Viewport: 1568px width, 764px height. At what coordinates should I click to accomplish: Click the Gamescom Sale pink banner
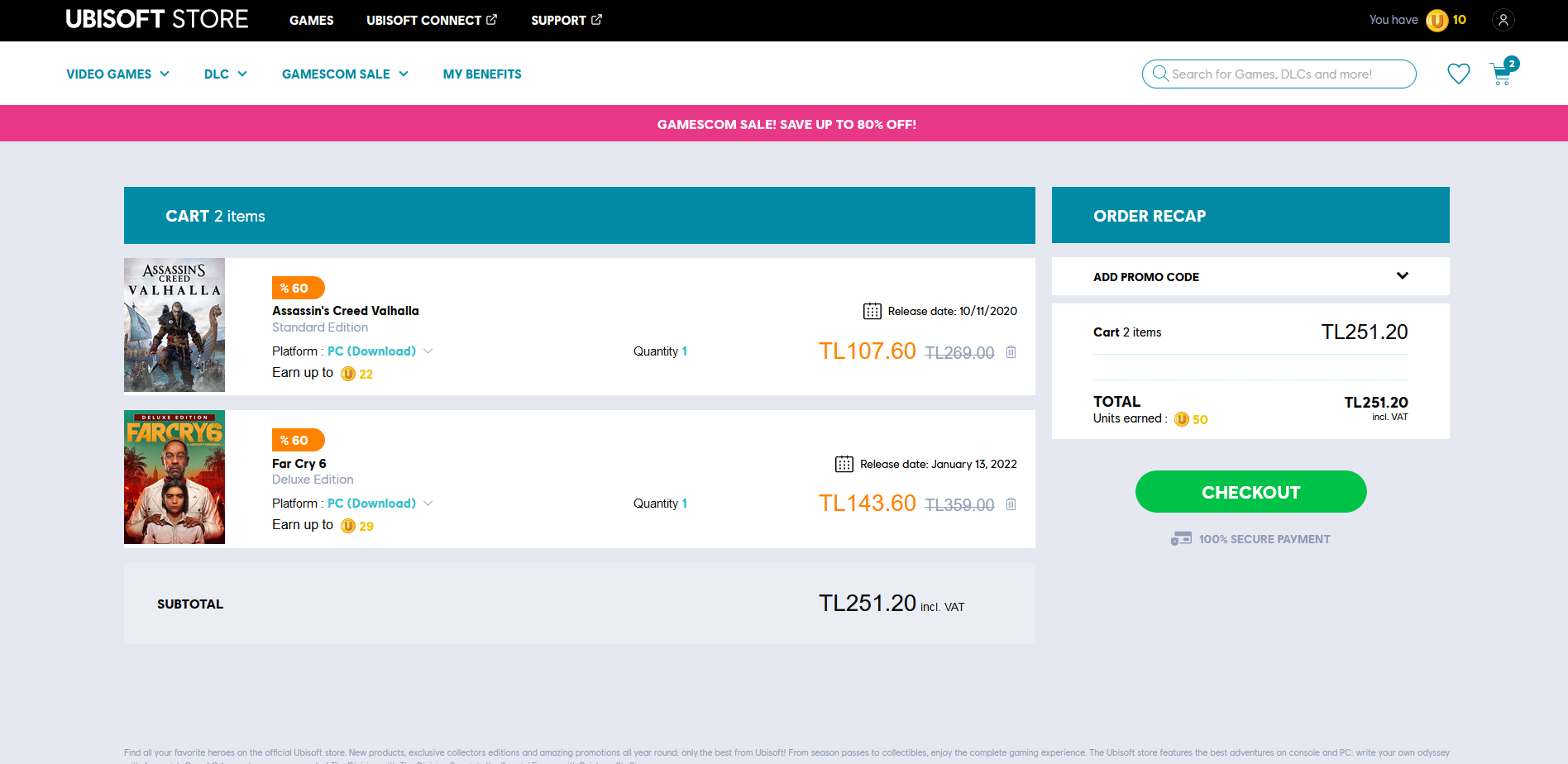pyautogui.click(x=784, y=124)
